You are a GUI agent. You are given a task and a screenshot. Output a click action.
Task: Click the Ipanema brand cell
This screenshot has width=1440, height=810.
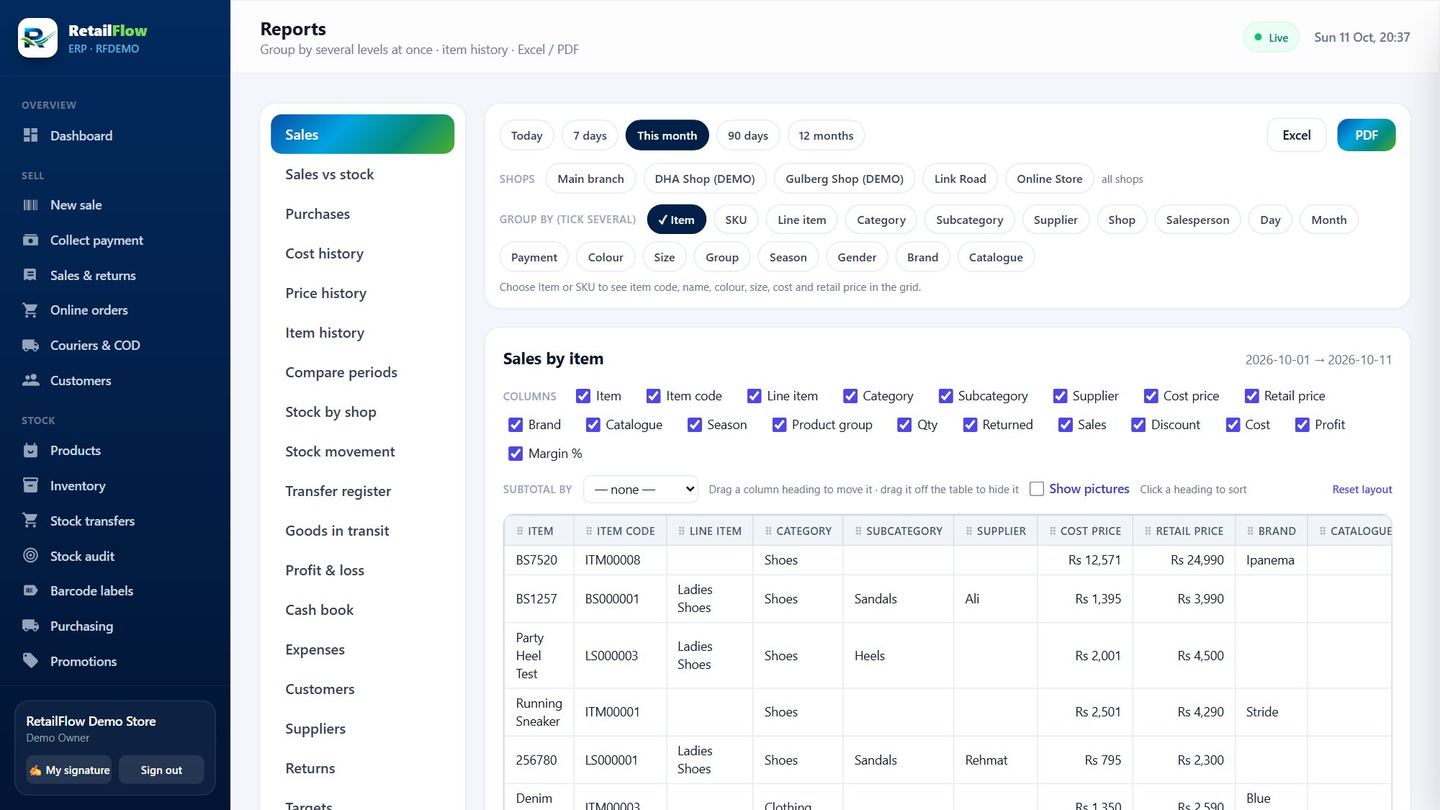[x=1270, y=560]
